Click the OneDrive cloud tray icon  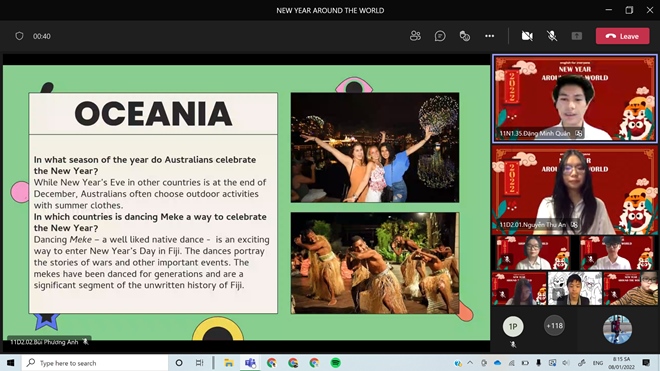pyautogui.click(x=498, y=363)
